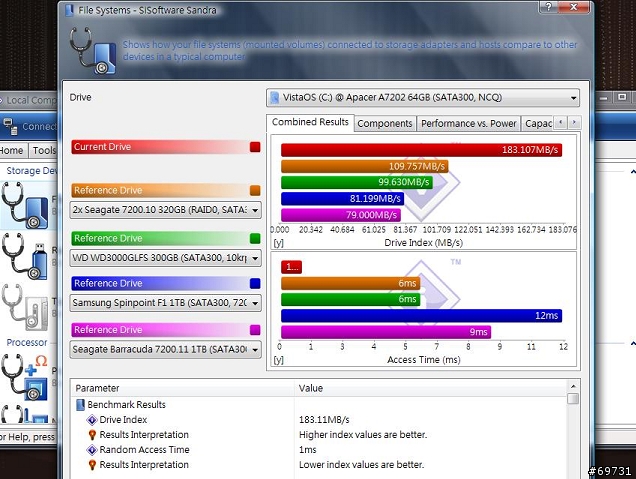Open the Components tab
Image resolution: width=636 pixels, height=479 pixels.
tap(385, 123)
